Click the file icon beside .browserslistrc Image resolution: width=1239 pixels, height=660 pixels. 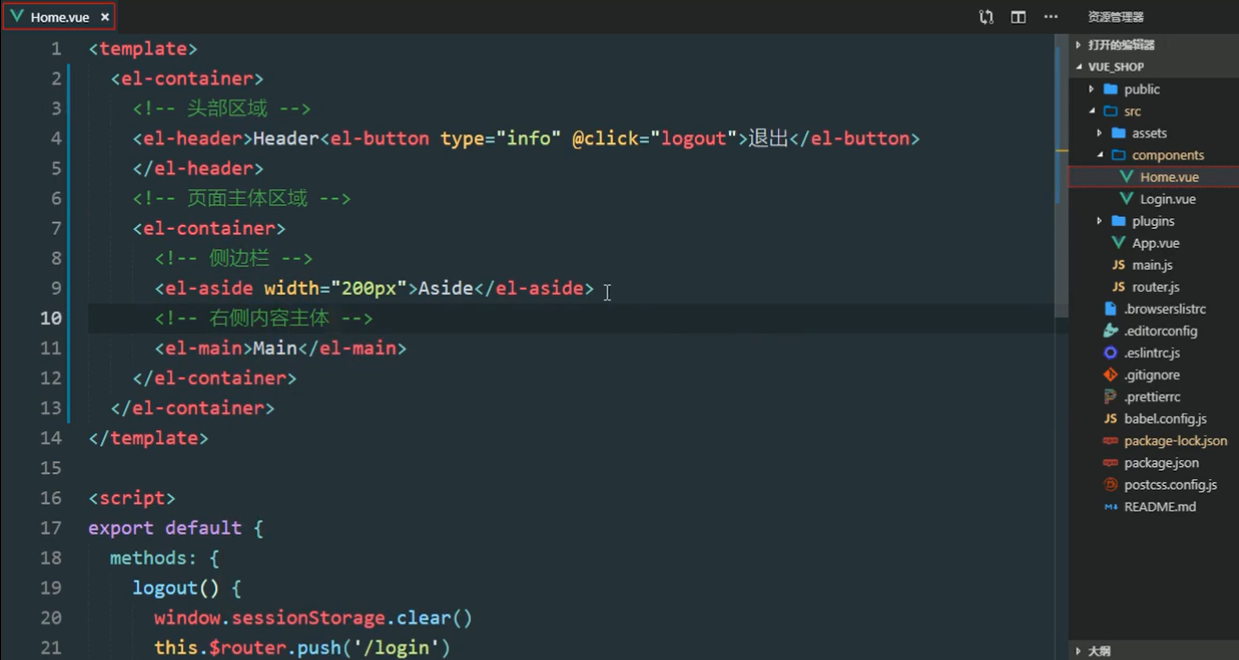[1110, 309]
